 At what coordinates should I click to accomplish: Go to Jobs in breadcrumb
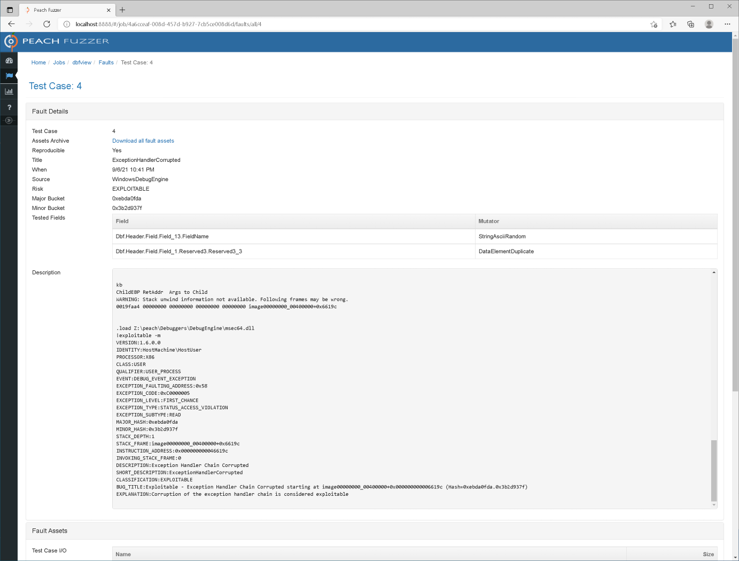[59, 62]
